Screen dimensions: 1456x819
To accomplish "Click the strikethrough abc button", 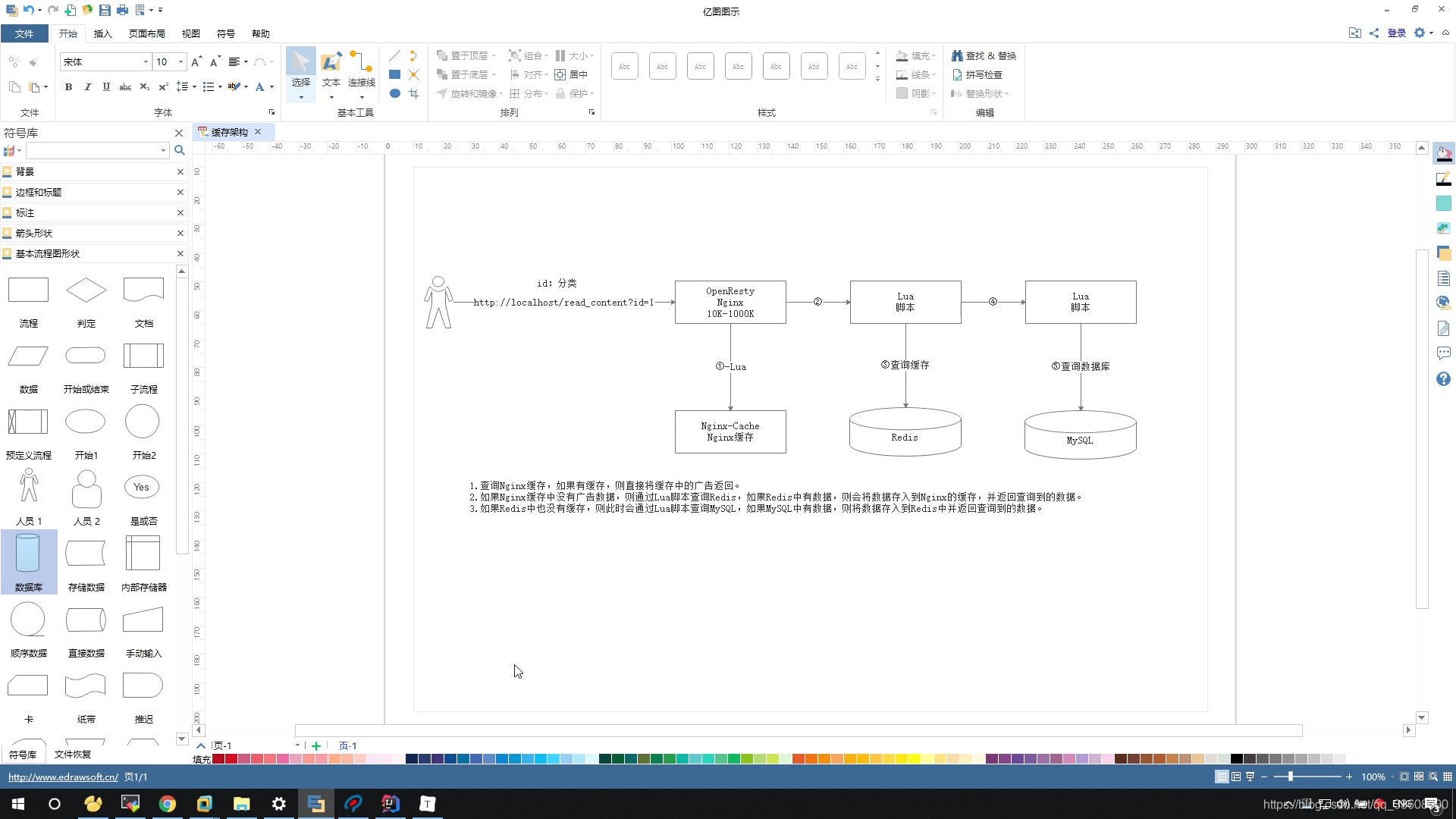I will point(125,87).
